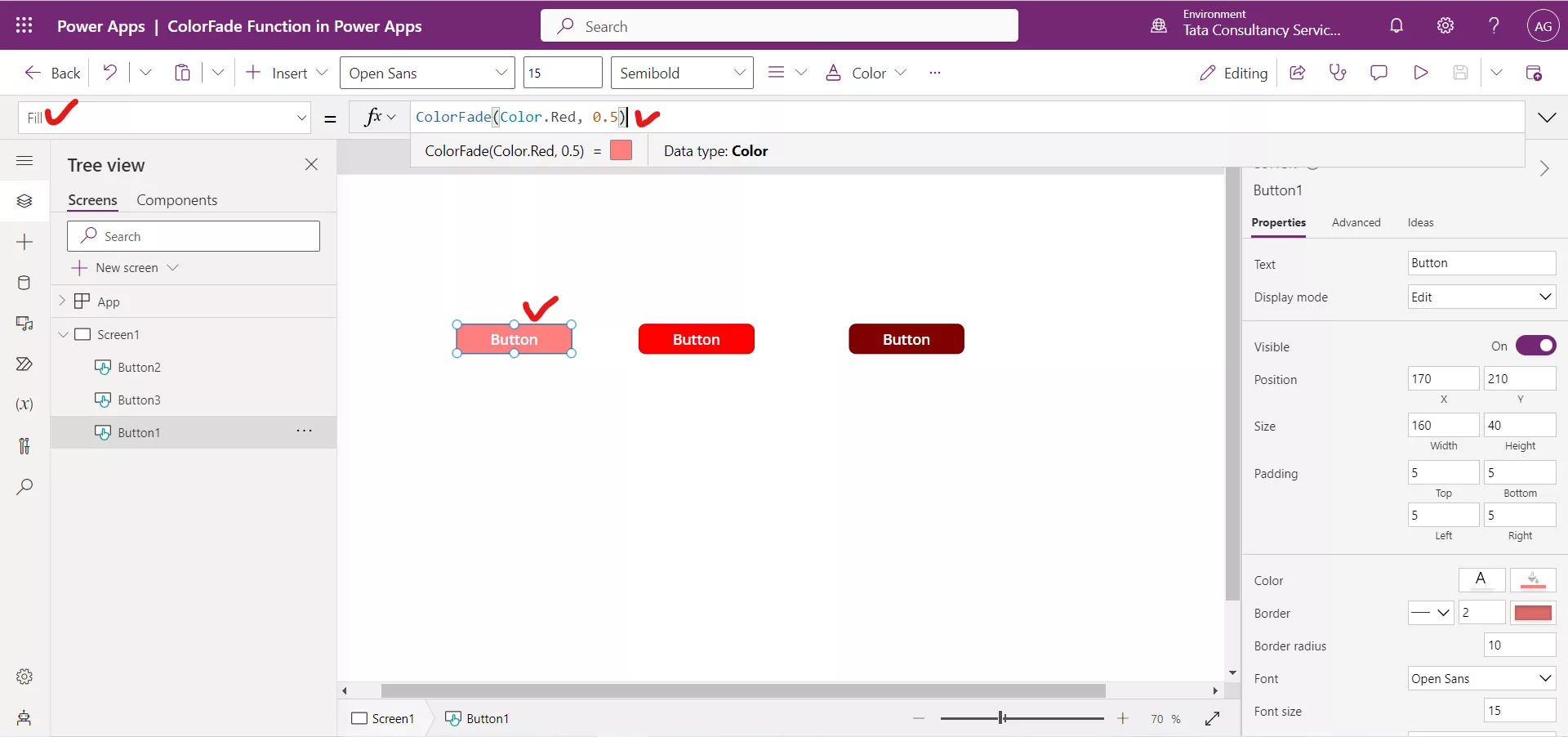This screenshot has height=737, width=1568.
Task: Click New screen in the Tree view
Action: (x=127, y=267)
